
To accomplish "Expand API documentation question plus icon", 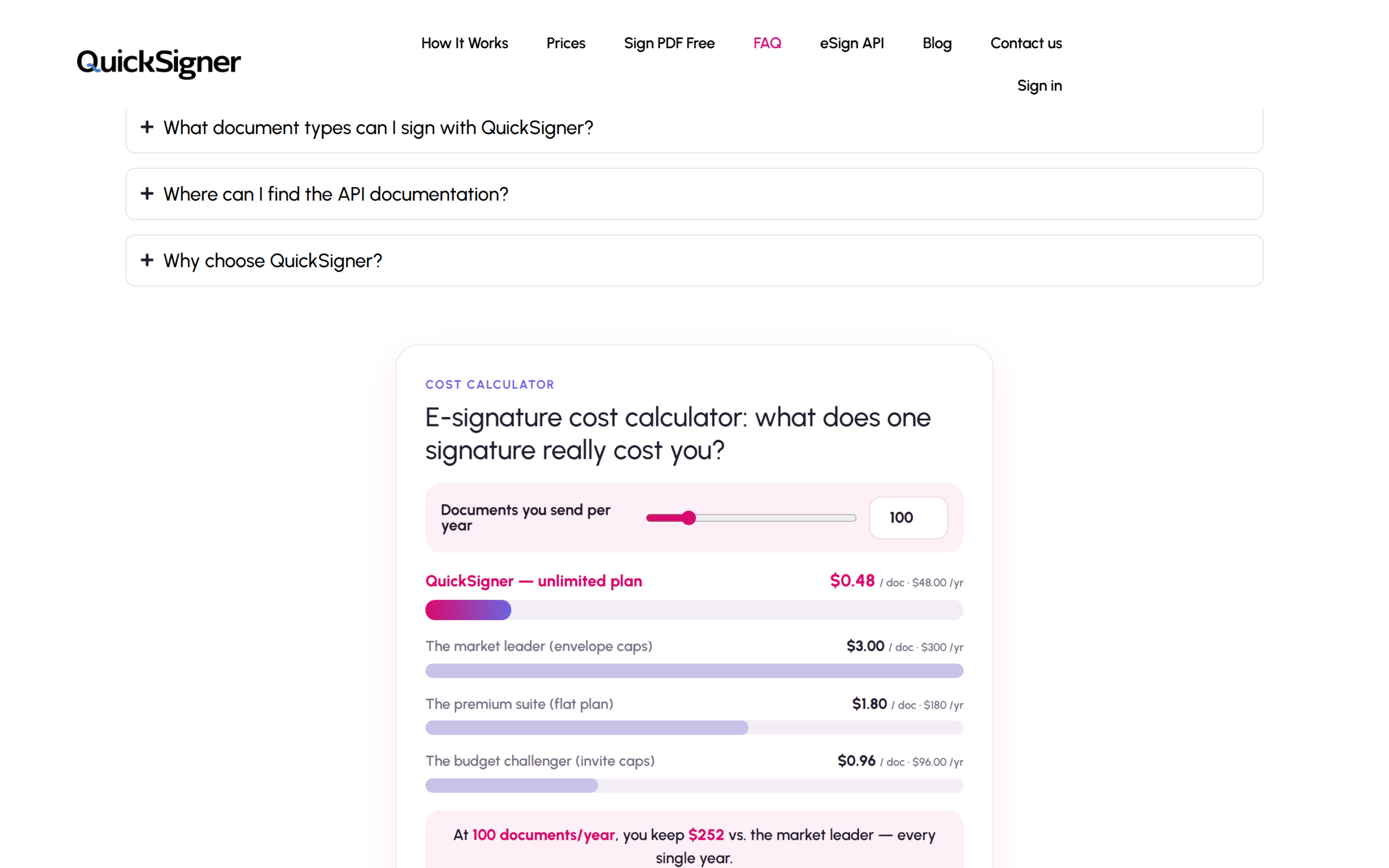I will click(147, 194).
